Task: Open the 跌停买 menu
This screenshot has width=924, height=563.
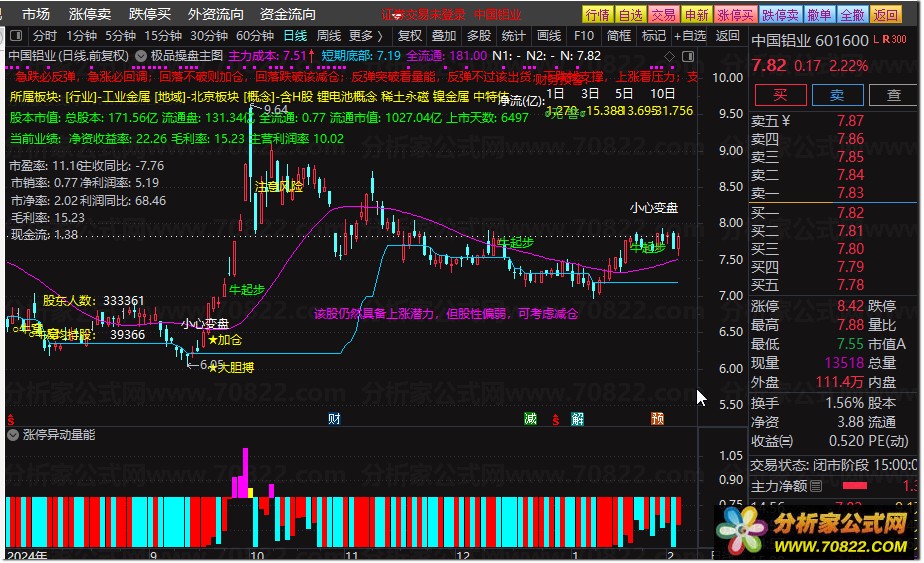Action: click(x=150, y=14)
